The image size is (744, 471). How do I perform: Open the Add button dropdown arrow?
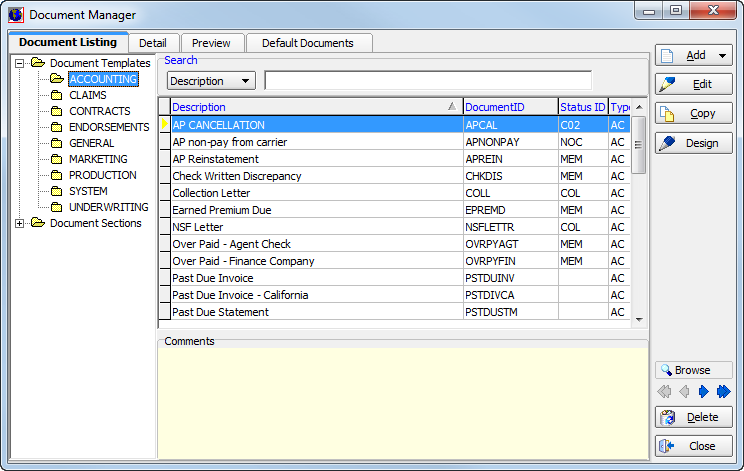[x=722, y=56]
